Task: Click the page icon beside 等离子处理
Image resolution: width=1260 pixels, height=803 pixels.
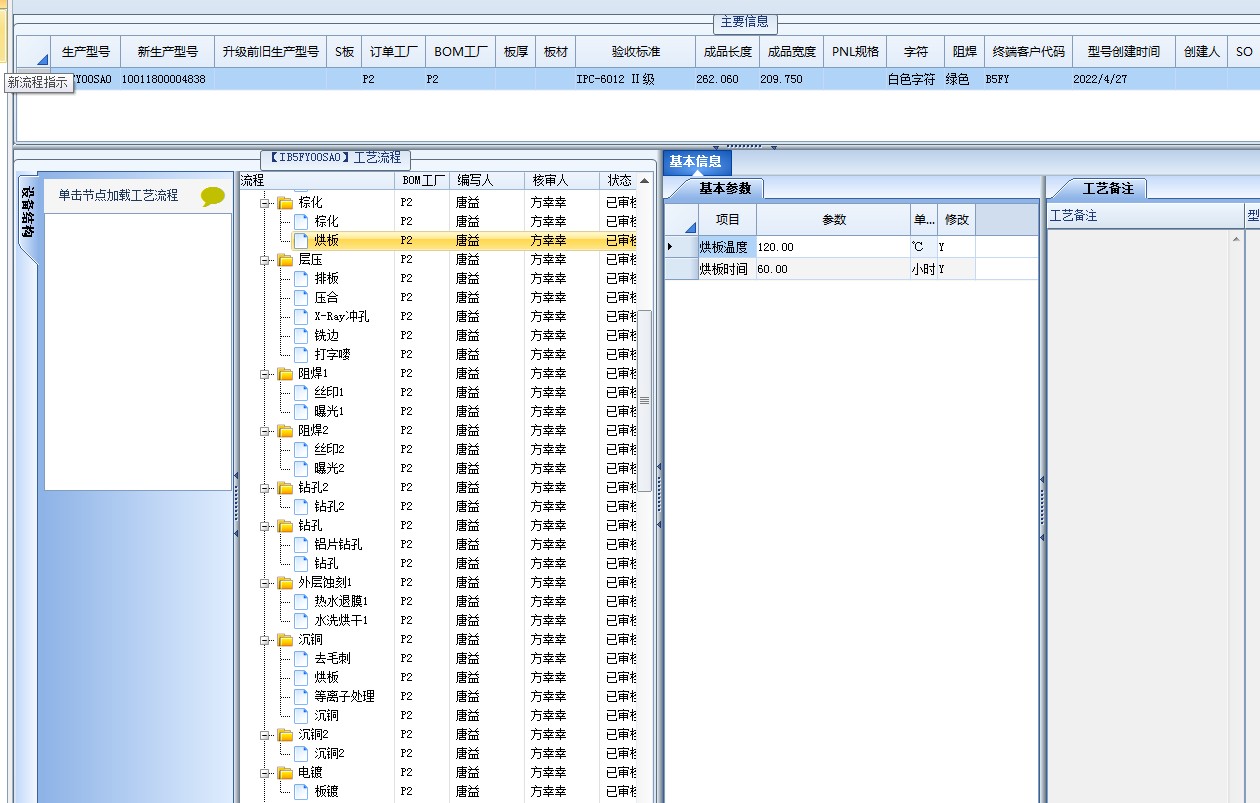Action: pos(301,696)
